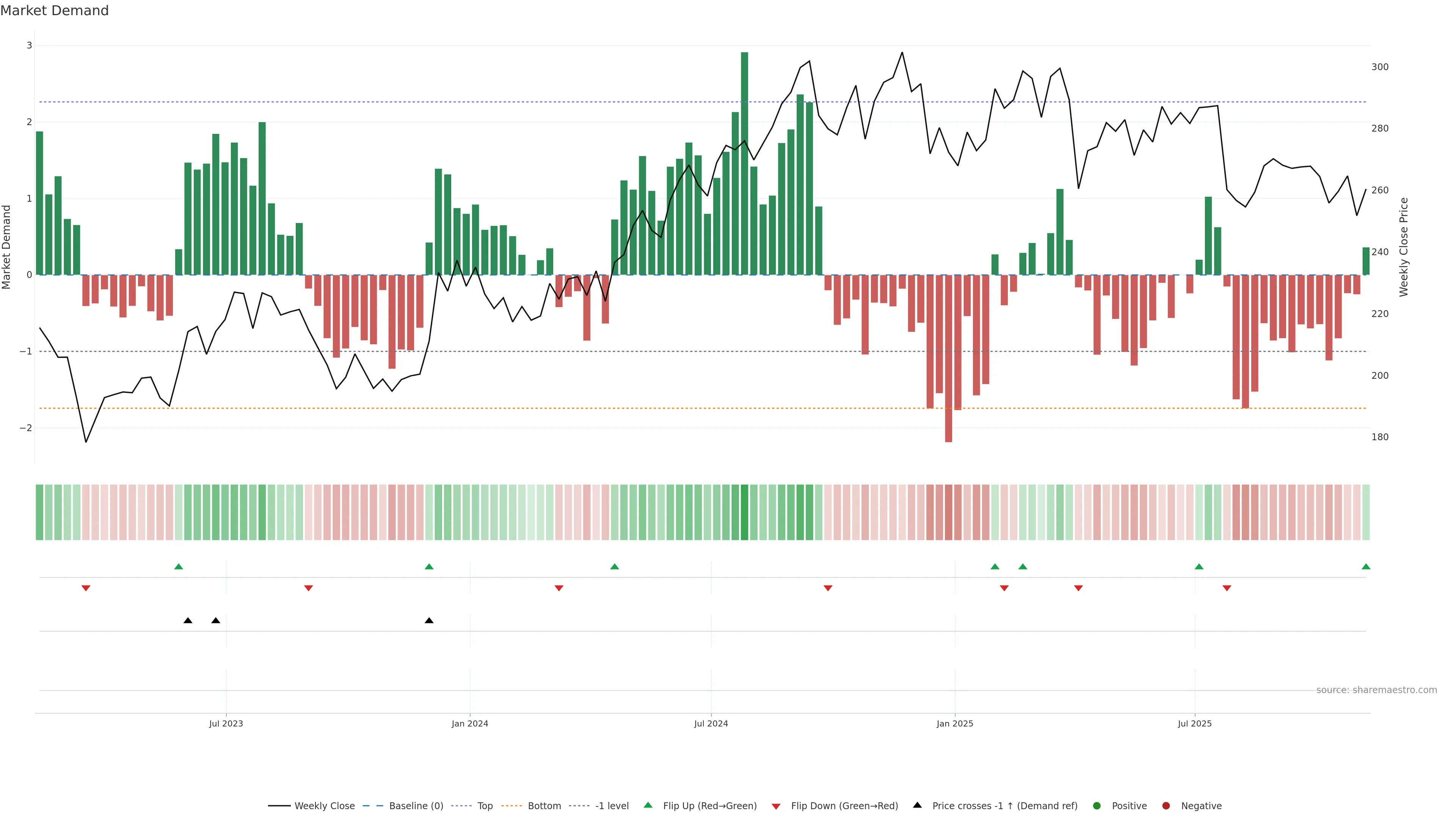The image size is (1456, 819).
Task: Toggle the -1 level legend entry
Action: tap(612, 806)
